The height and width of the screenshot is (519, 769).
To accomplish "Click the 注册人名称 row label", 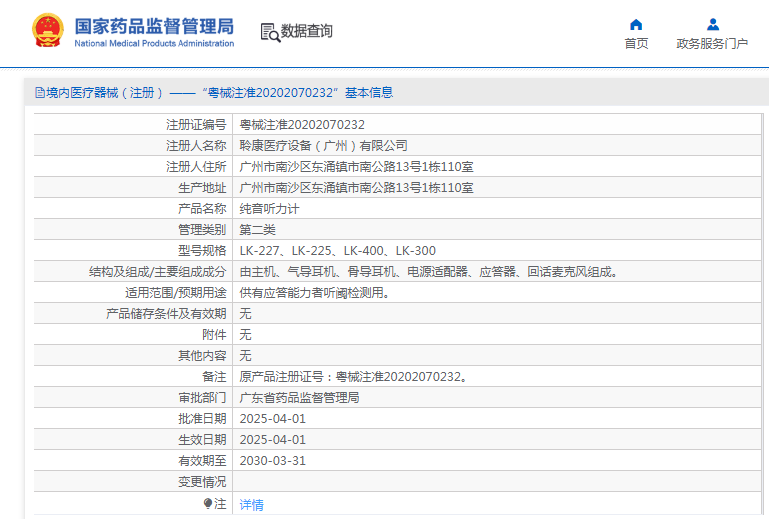I will click(x=196, y=146).
